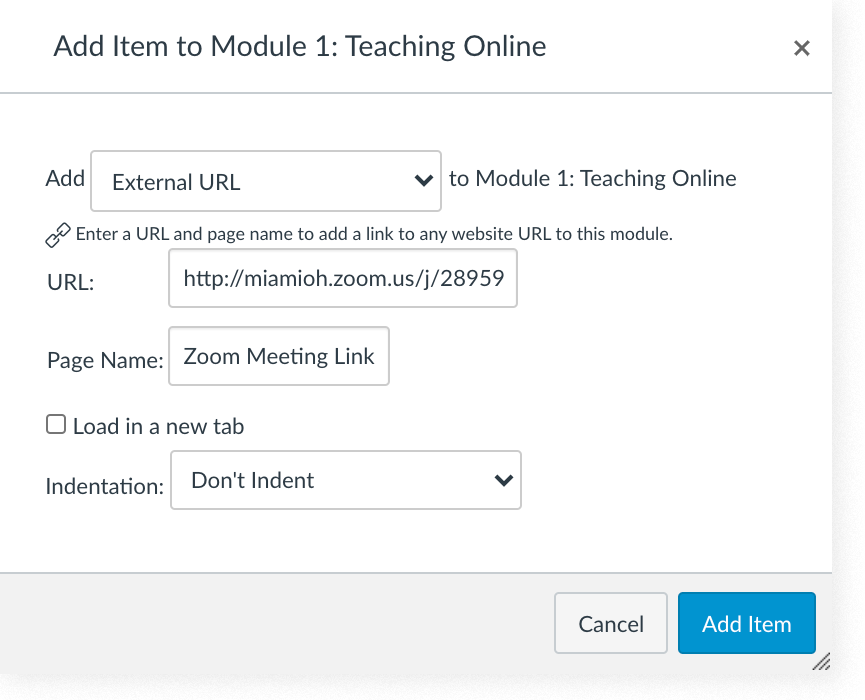Open the External URL item type dropdown

pos(265,181)
